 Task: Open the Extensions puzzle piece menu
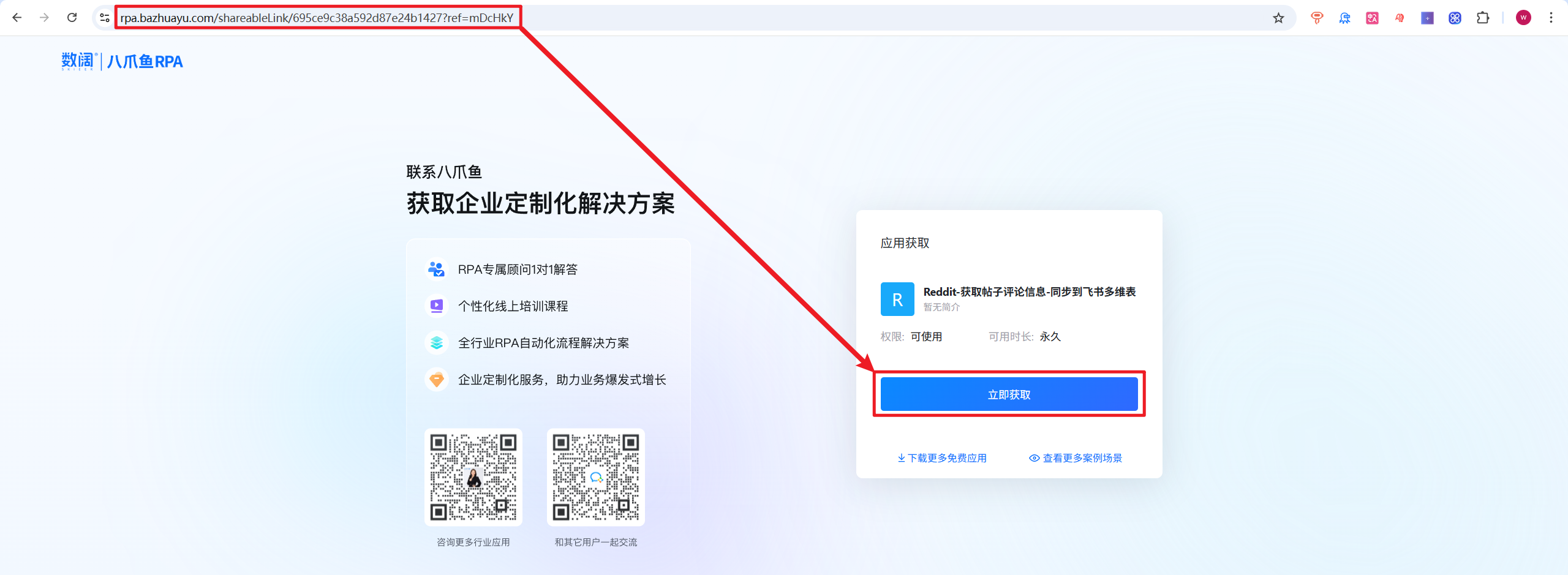coord(1483,18)
